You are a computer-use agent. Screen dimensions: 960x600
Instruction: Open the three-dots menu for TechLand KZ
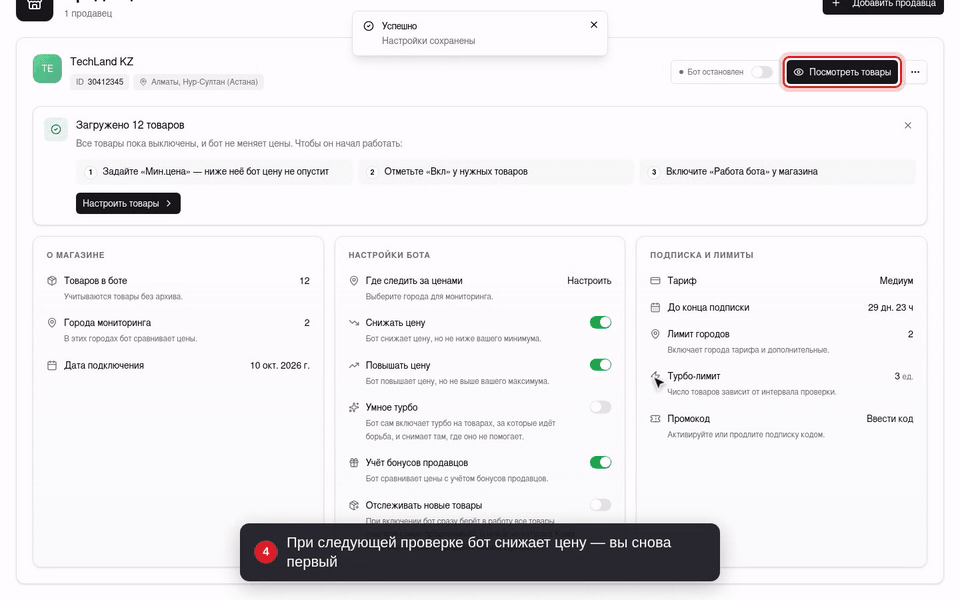point(915,72)
